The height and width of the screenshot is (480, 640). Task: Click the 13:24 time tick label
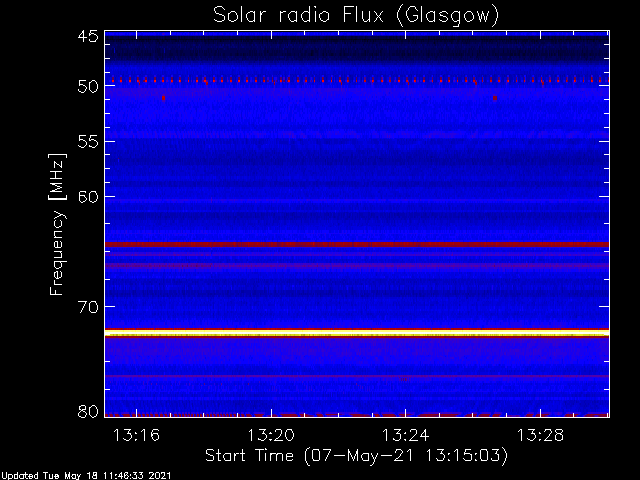[405, 435]
